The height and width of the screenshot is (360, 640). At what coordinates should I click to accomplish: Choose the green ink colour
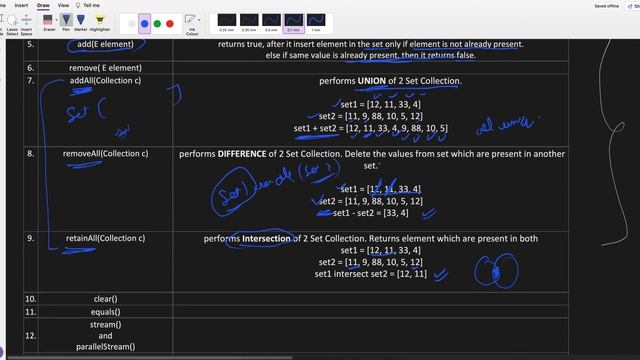157,24
